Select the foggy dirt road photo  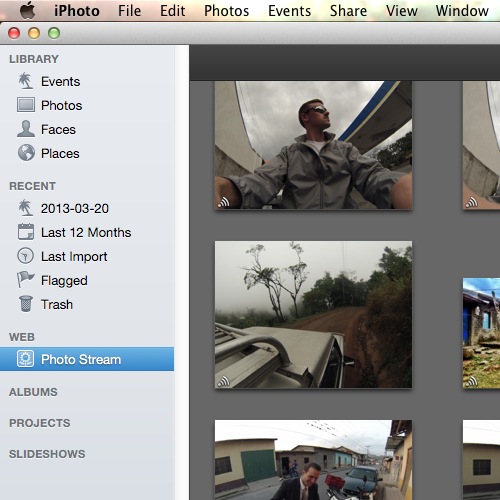313,315
